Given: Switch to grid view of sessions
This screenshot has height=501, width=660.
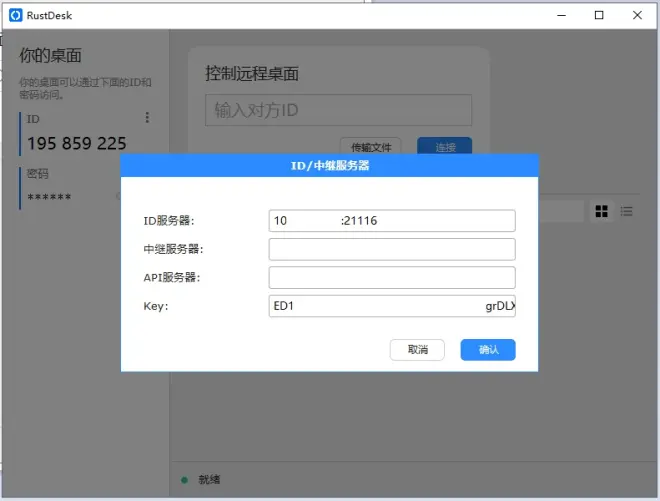Looking at the screenshot, I should coord(602,211).
